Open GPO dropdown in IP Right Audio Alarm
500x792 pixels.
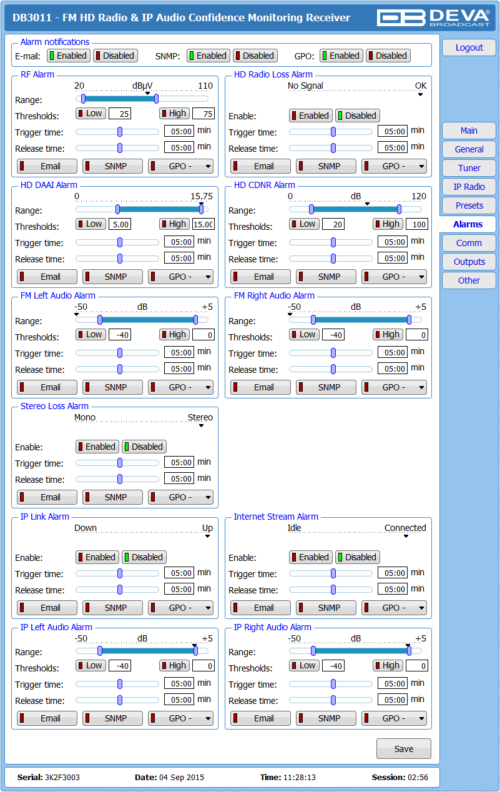point(394,718)
